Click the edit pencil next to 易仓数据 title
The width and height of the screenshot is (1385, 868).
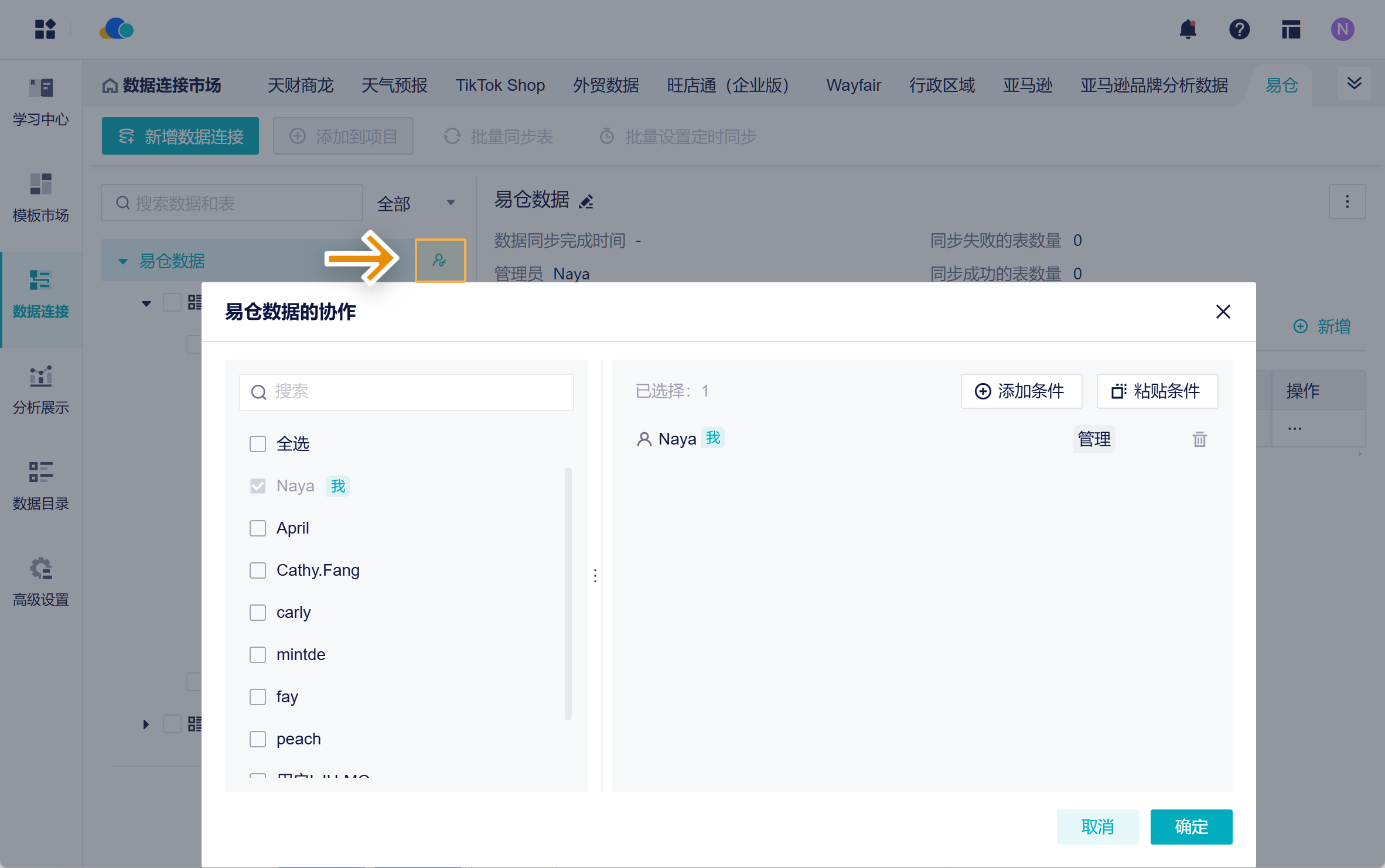pyautogui.click(x=586, y=201)
